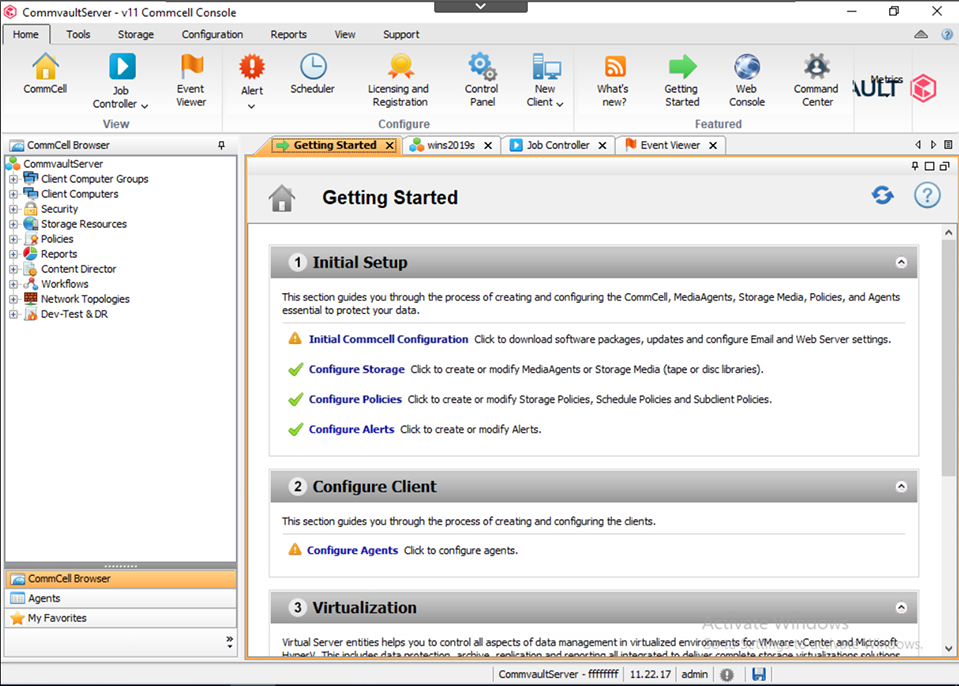Screen dimensions: 959x686
Task: Expand the Policies tree node
Action: click(13, 239)
